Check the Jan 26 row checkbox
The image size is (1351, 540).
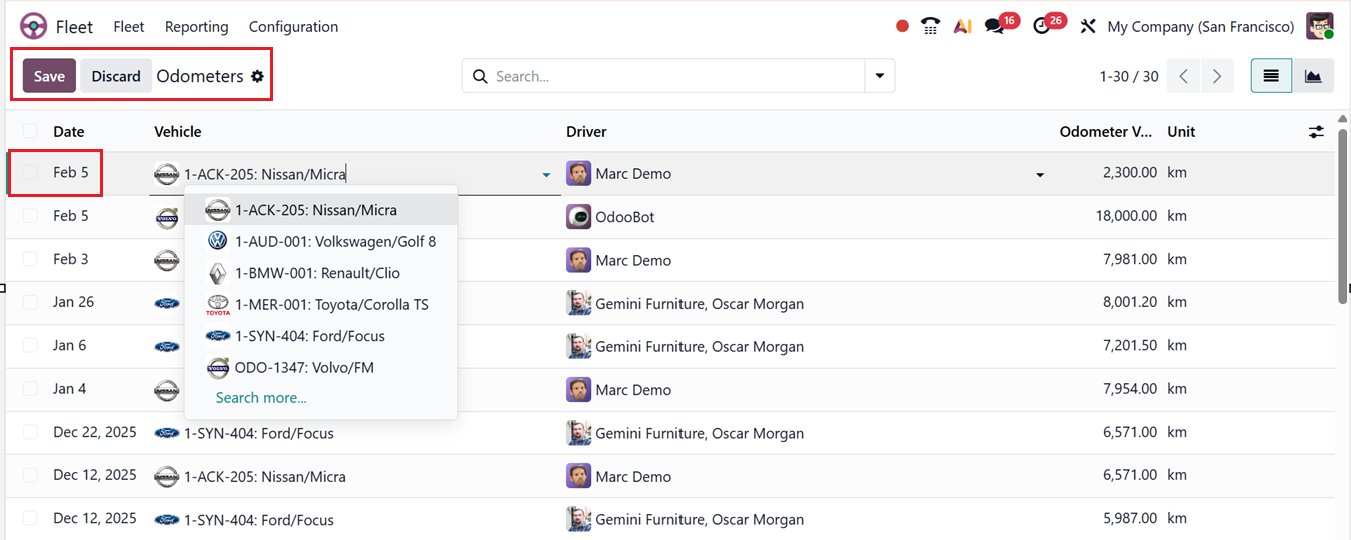tap(30, 302)
